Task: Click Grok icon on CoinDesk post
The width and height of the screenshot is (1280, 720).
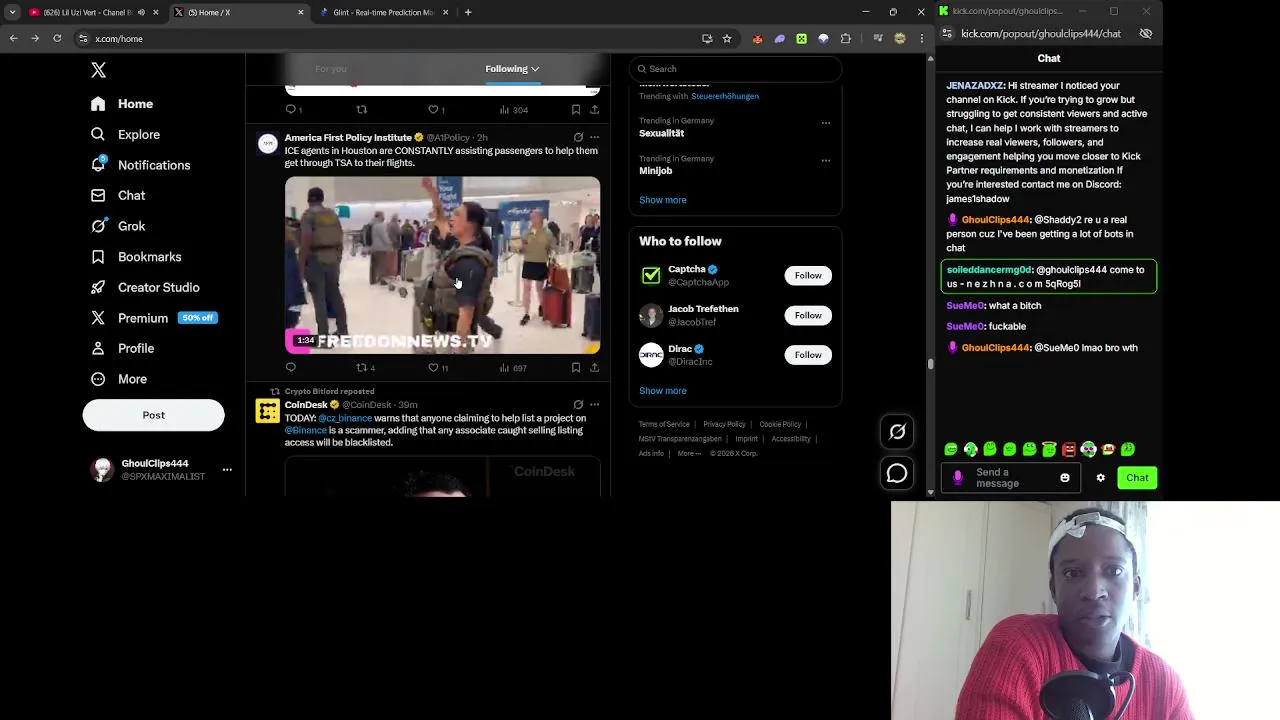Action: click(x=578, y=405)
